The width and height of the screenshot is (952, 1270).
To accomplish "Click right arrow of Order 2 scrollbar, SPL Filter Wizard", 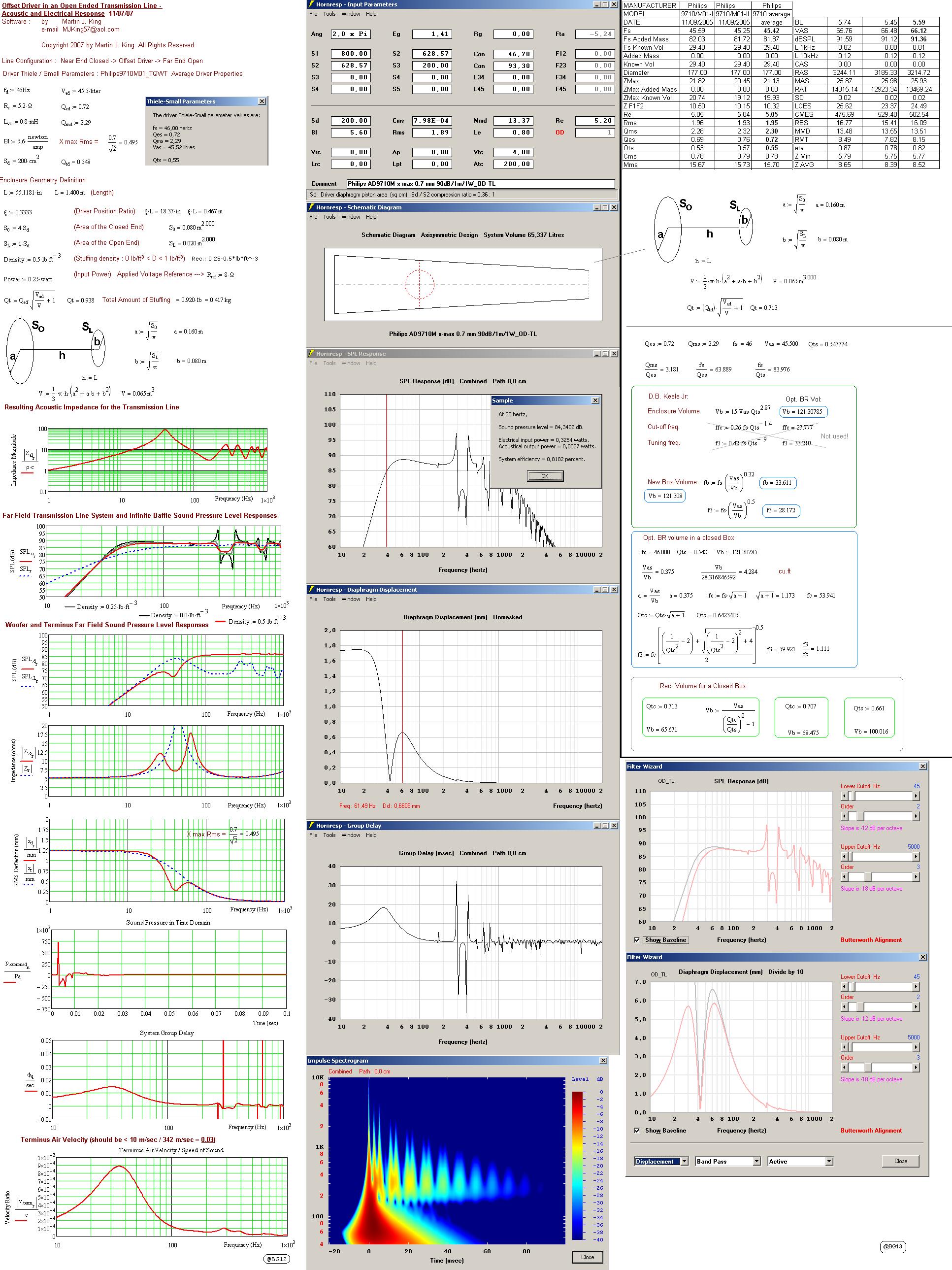I will [916, 816].
